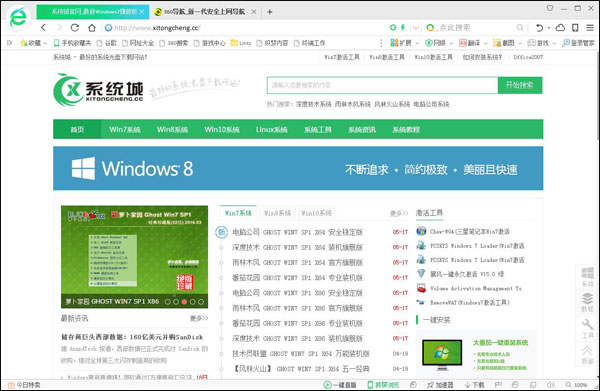Open the browser main menu icon

point(590,28)
